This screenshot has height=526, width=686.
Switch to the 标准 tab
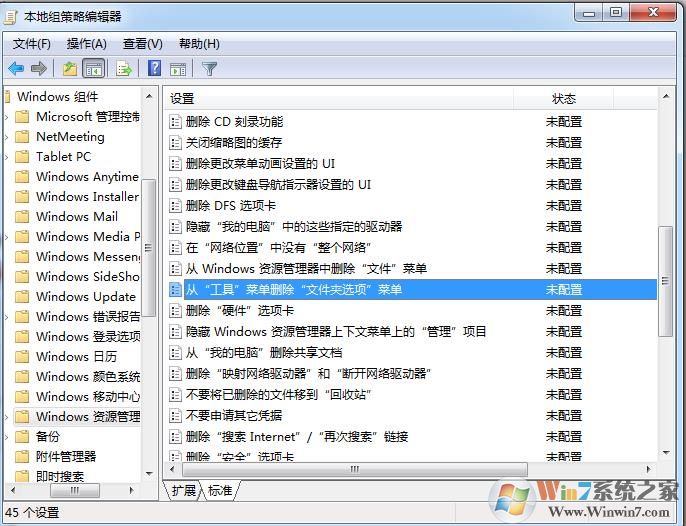220,491
